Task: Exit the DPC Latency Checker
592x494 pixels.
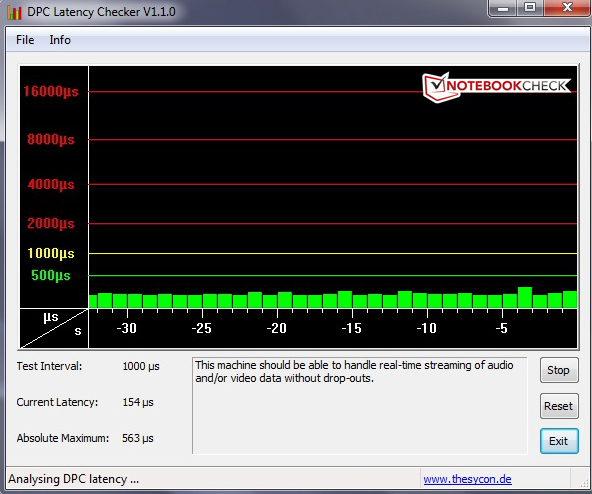Action: click(x=559, y=441)
